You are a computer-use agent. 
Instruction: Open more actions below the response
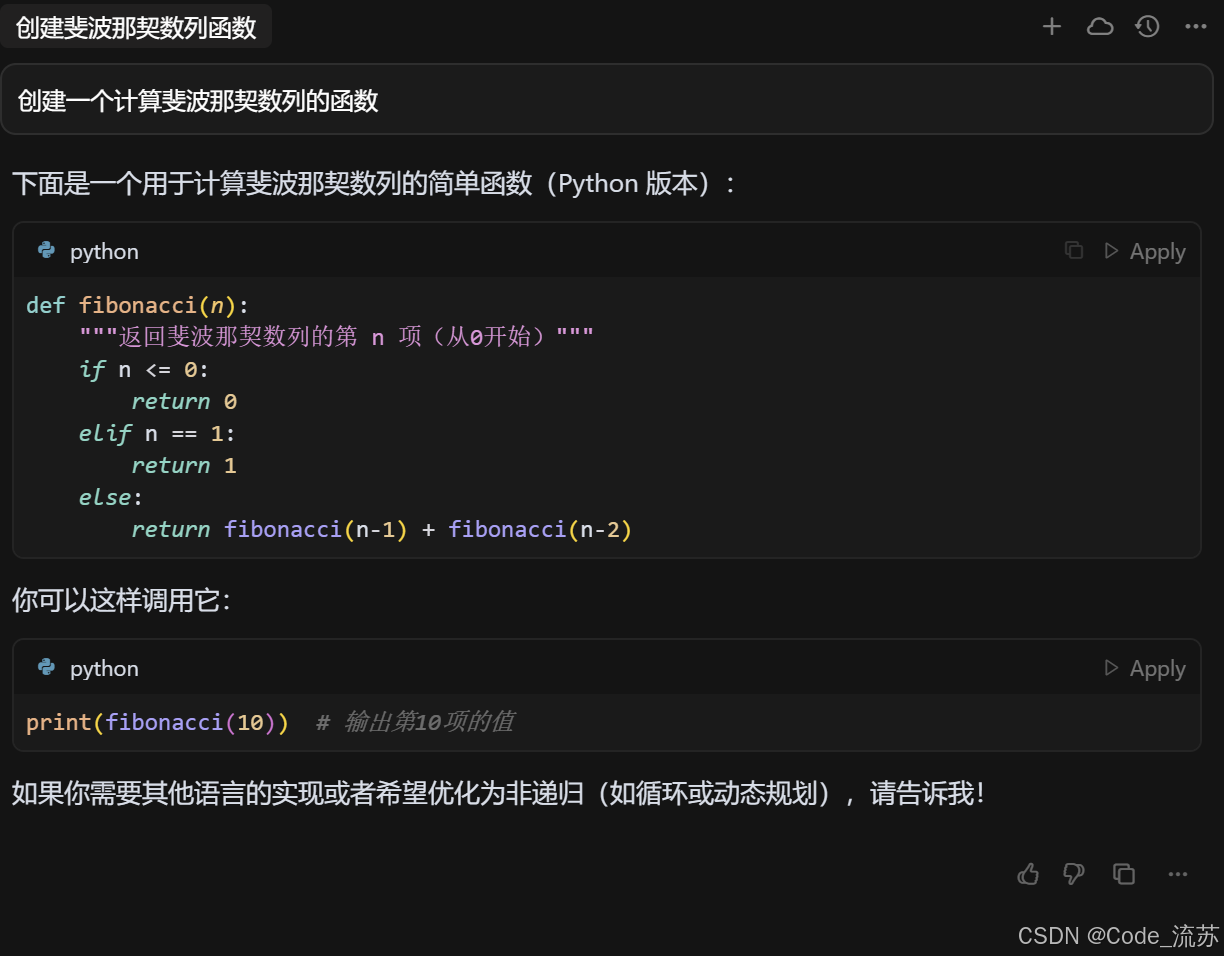click(1178, 874)
